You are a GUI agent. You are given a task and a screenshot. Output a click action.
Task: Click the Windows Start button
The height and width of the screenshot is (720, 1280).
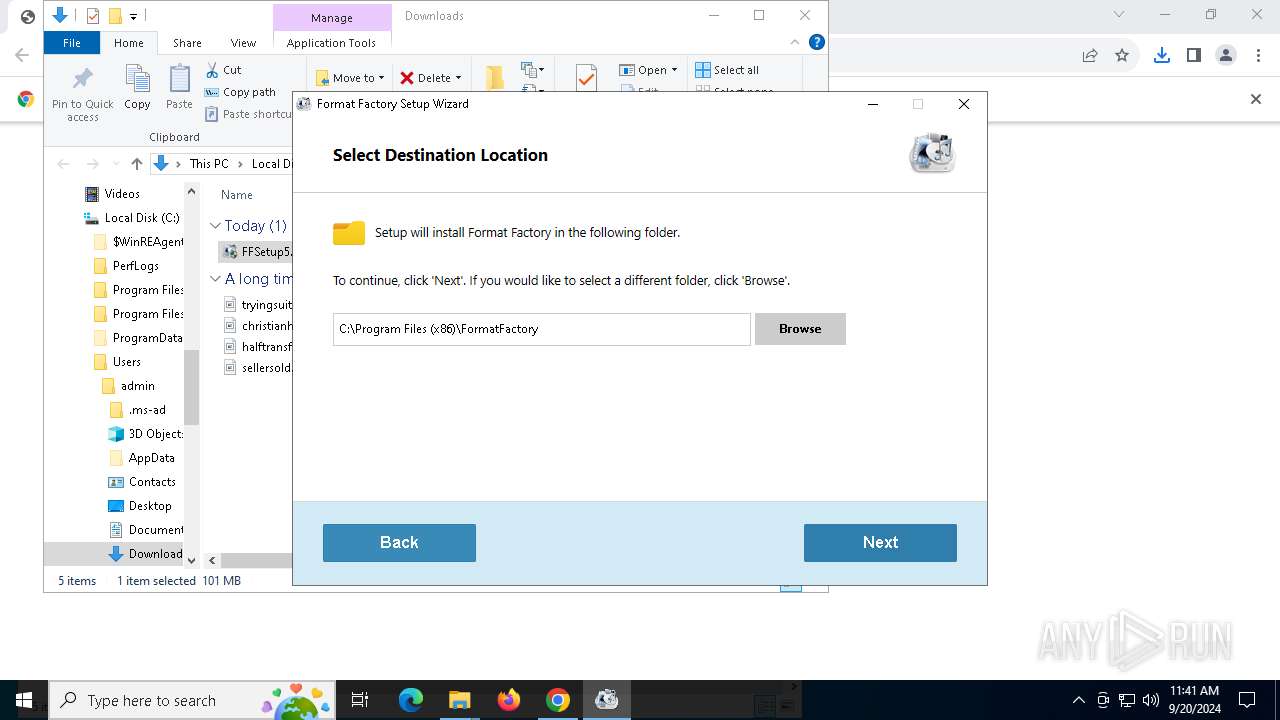[x=24, y=700]
